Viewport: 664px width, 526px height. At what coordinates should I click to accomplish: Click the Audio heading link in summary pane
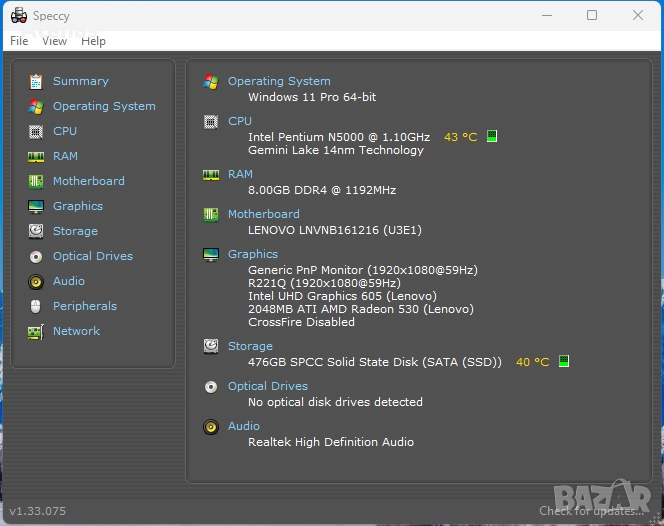tap(243, 426)
